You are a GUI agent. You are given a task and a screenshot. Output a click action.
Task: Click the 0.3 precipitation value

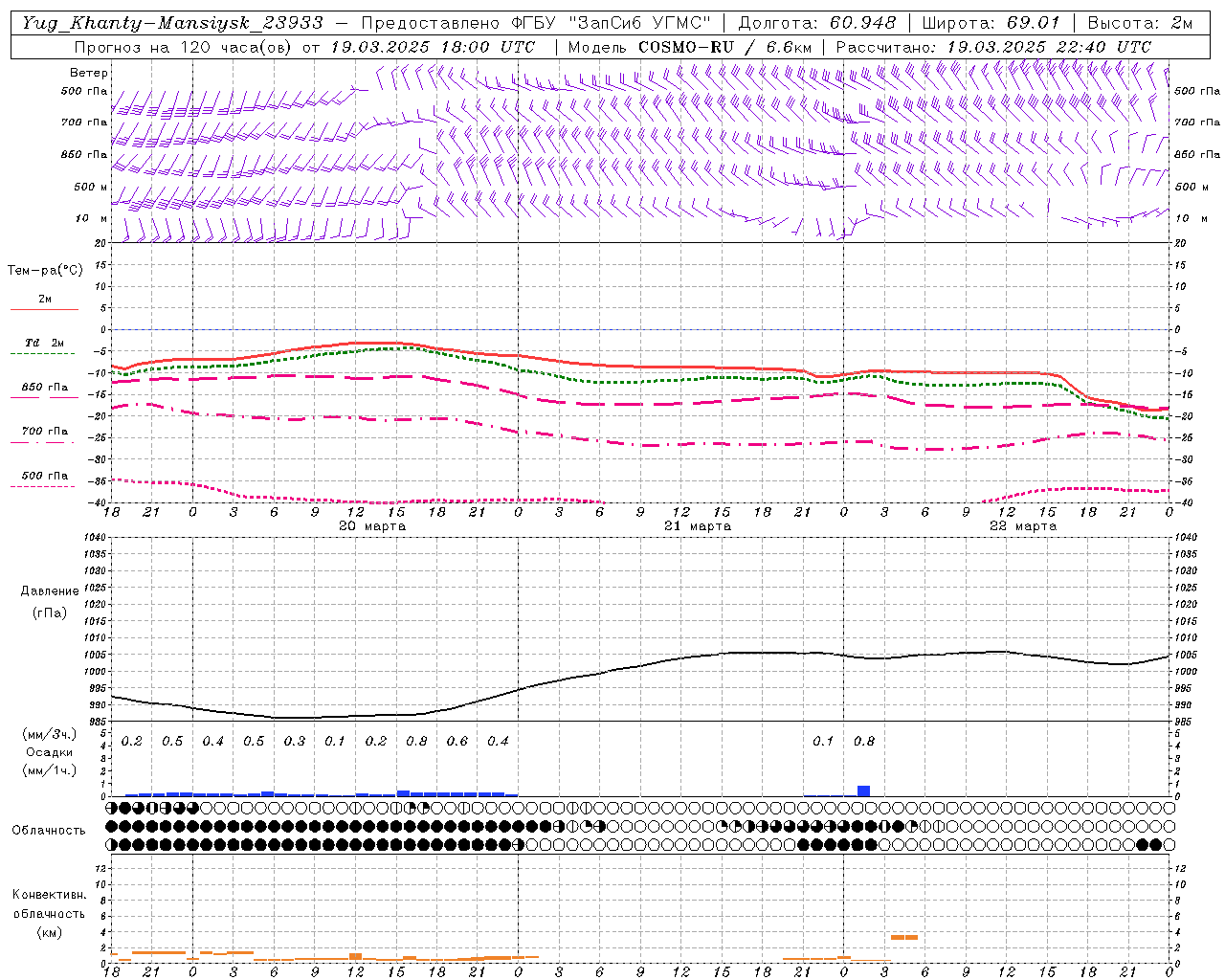click(x=295, y=742)
